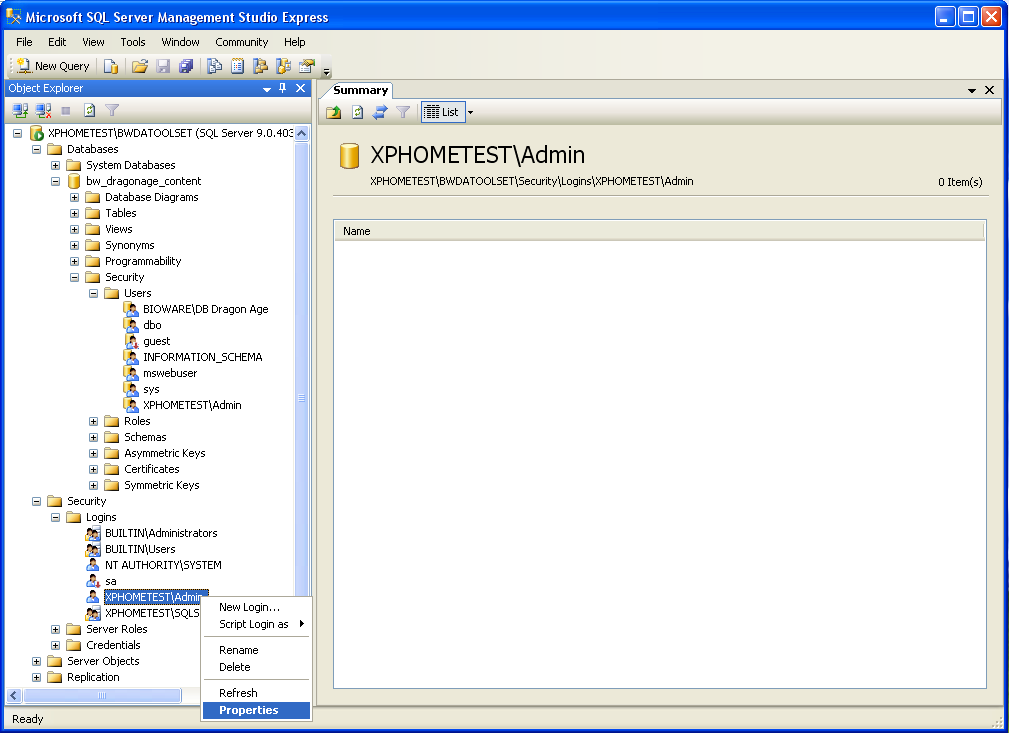1009x733 pixels.
Task: Collapse the bw_dragonage_content database node
Action: (x=56, y=181)
